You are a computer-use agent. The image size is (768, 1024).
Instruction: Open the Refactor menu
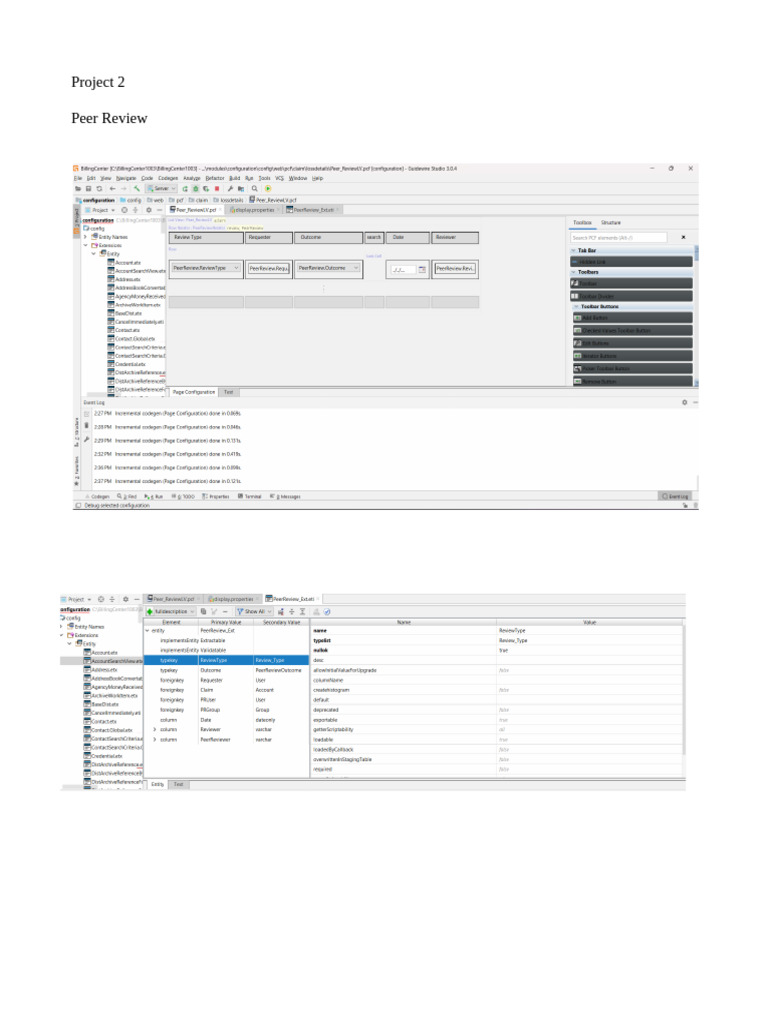[215, 178]
